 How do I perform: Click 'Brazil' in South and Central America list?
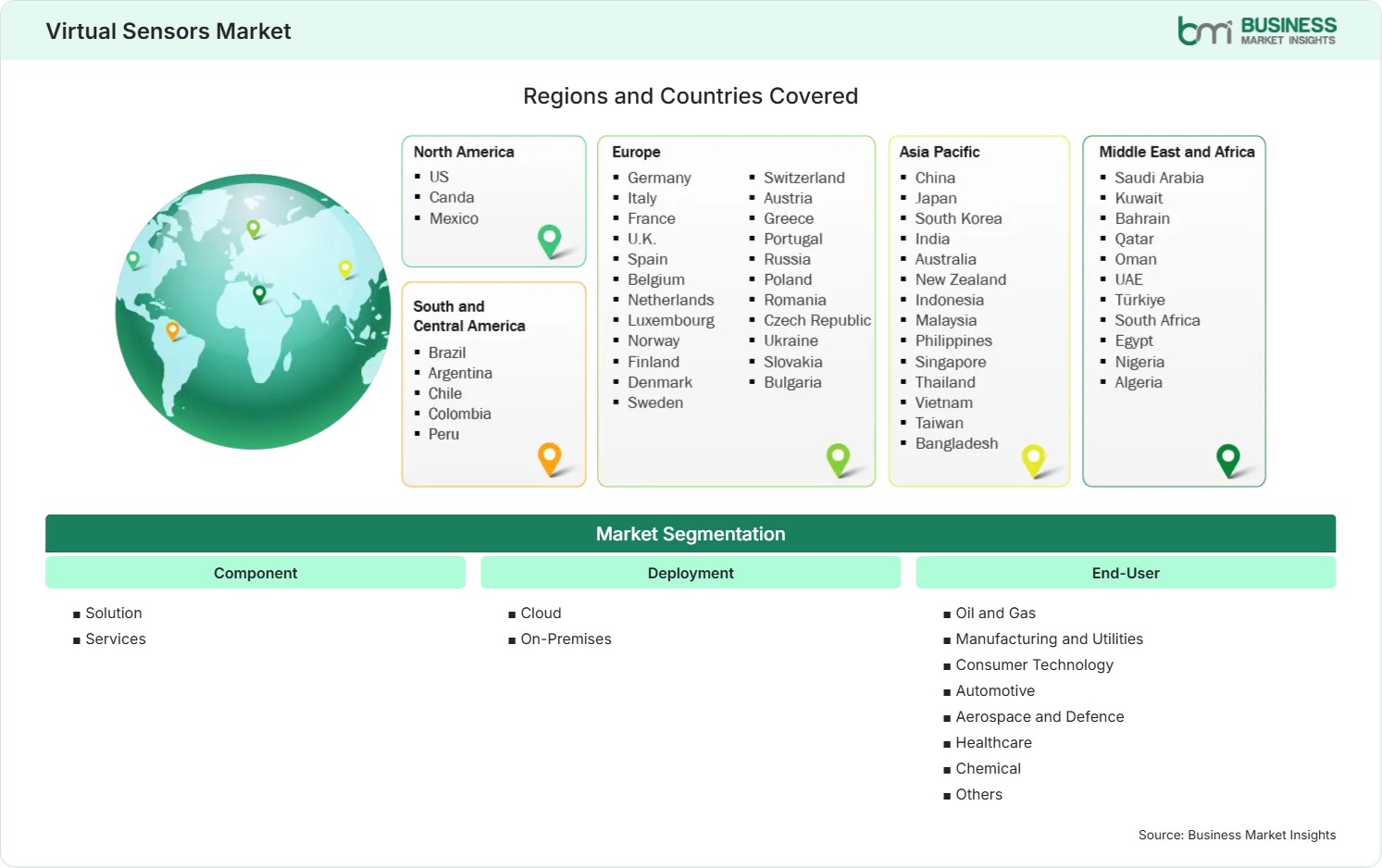(447, 353)
